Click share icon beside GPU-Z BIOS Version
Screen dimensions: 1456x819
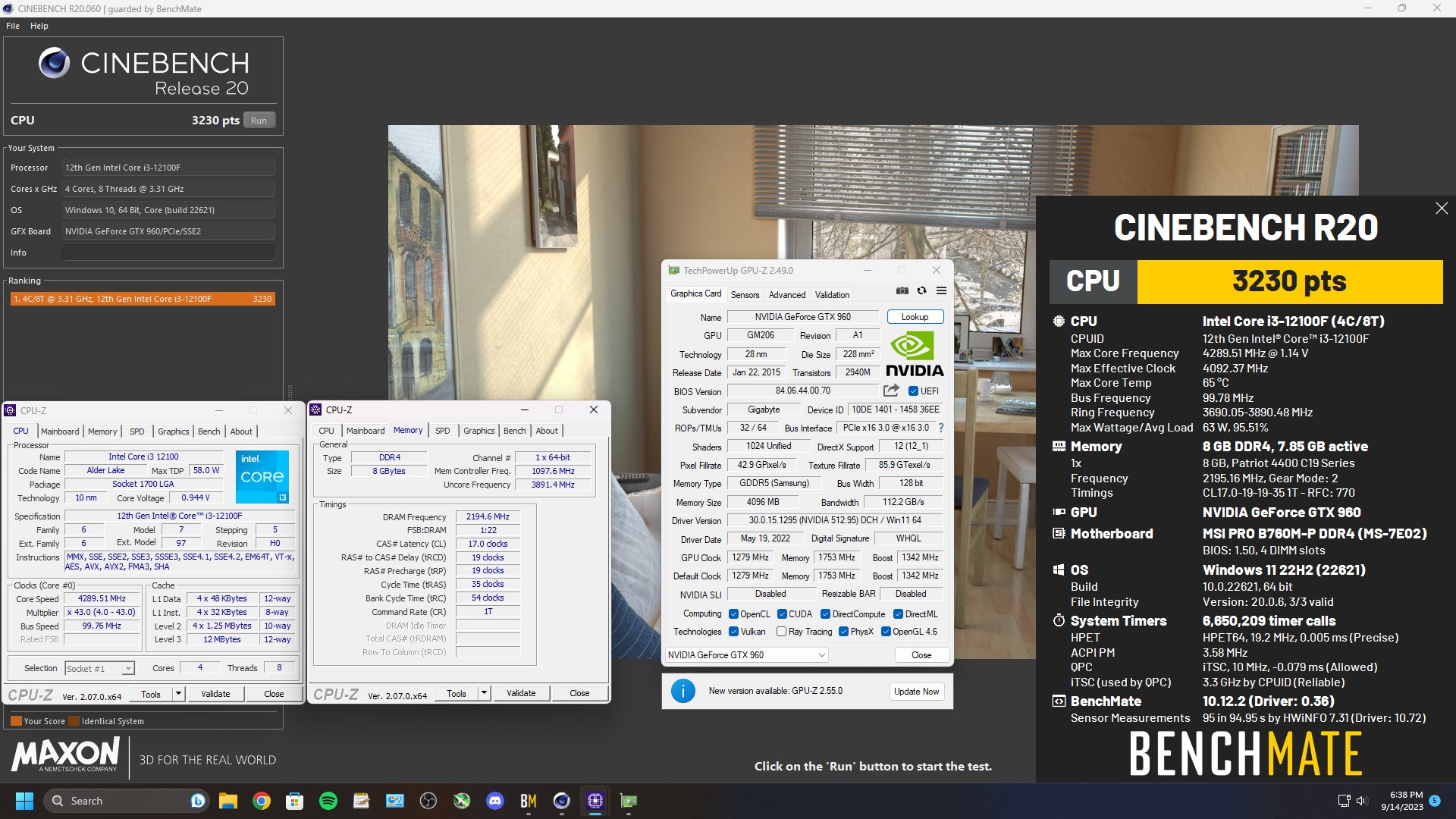[x=891, y=391]
